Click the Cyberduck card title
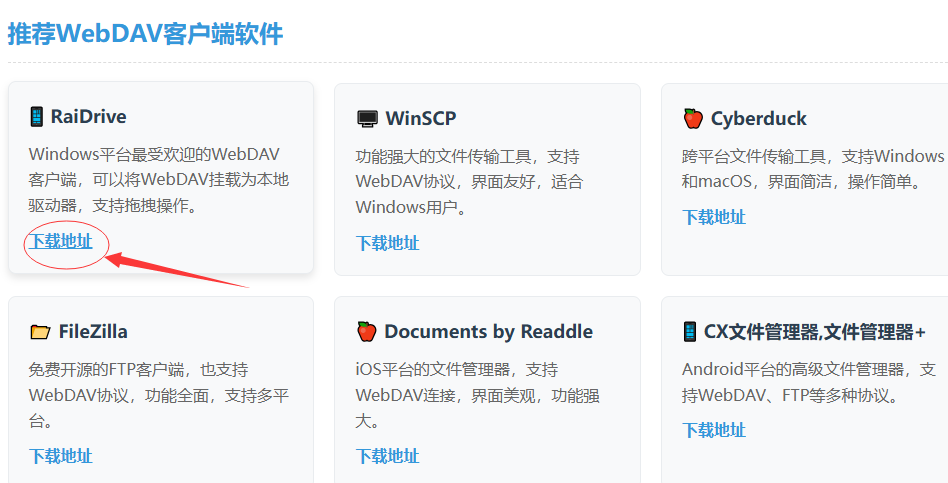This screenshot has height=483, width=948. (758, 118)
